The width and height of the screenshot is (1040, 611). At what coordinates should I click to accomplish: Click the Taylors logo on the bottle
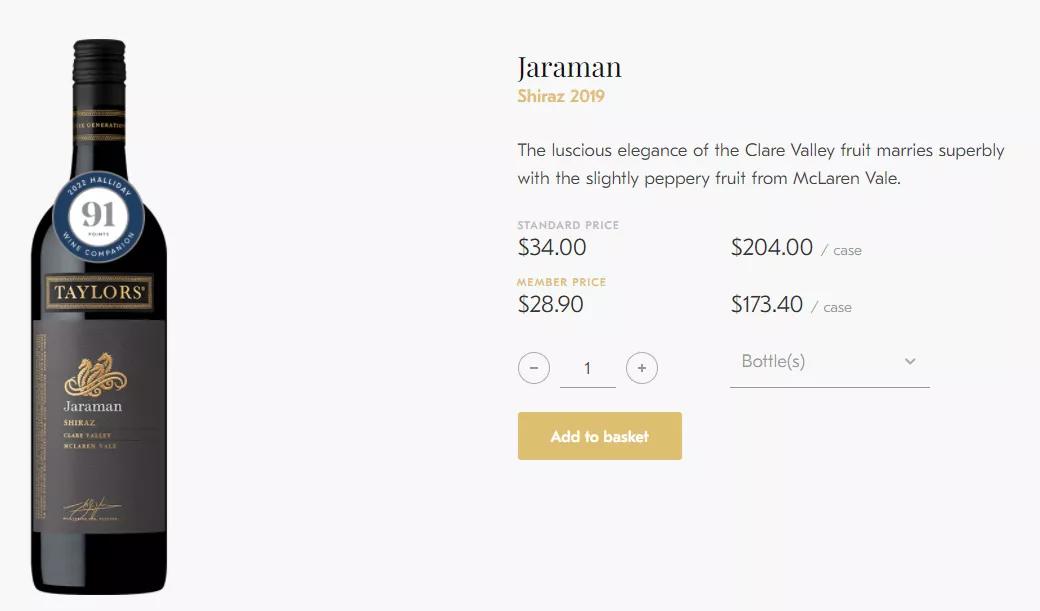98,293
